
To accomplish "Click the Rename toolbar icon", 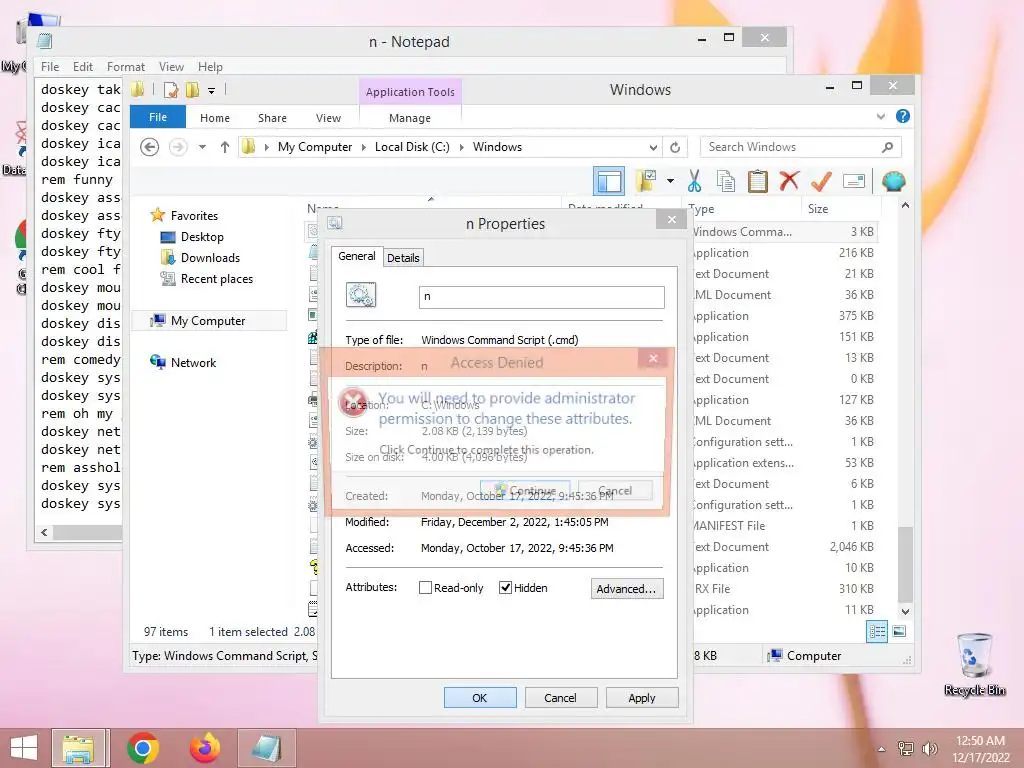I will tap(854, 181).
